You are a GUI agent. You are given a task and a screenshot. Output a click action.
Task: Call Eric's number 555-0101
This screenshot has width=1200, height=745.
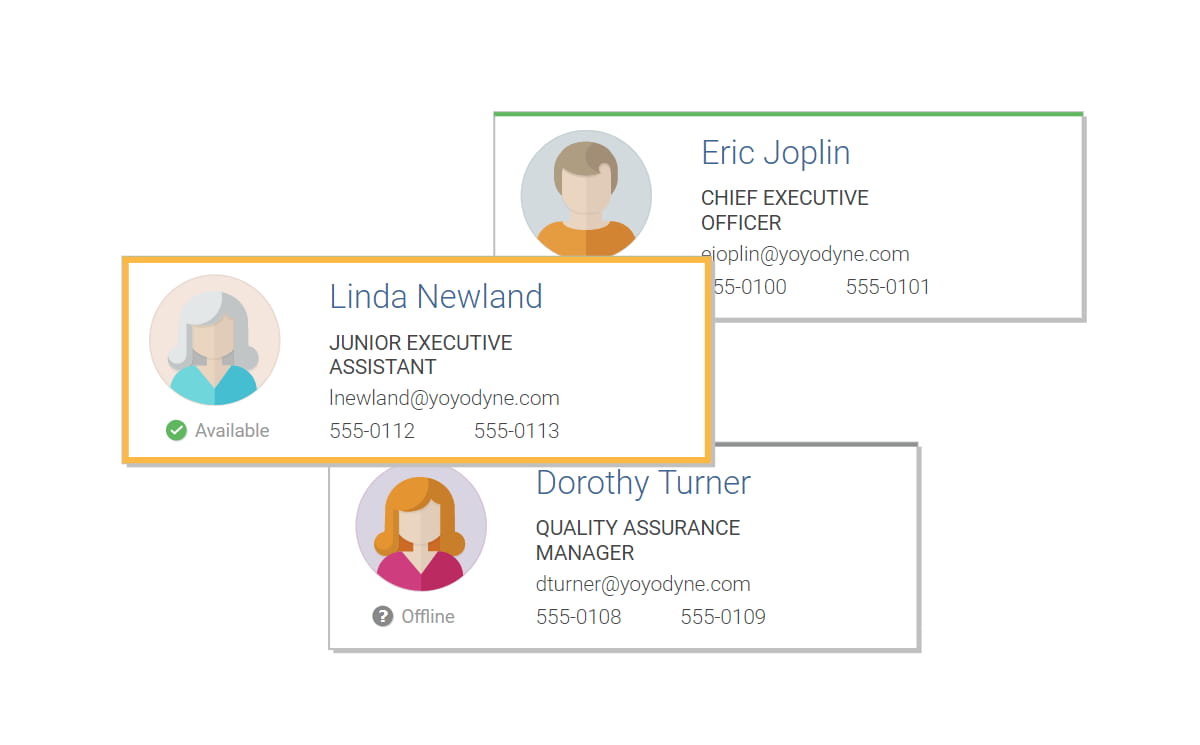point(888,287)
